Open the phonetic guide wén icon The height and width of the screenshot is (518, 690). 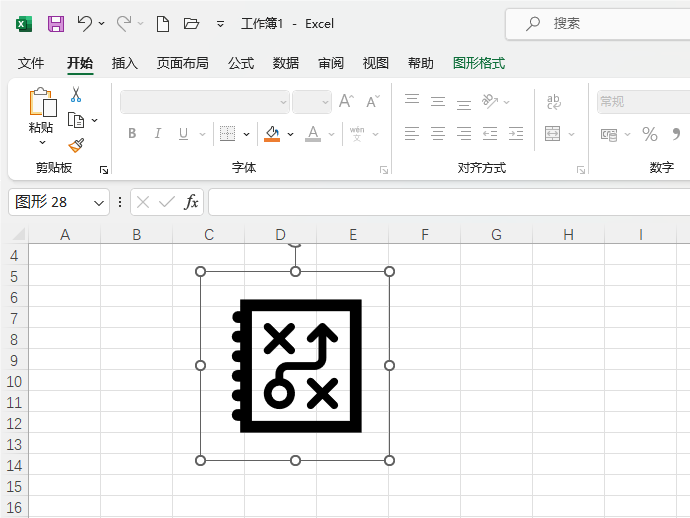(357, 133)
